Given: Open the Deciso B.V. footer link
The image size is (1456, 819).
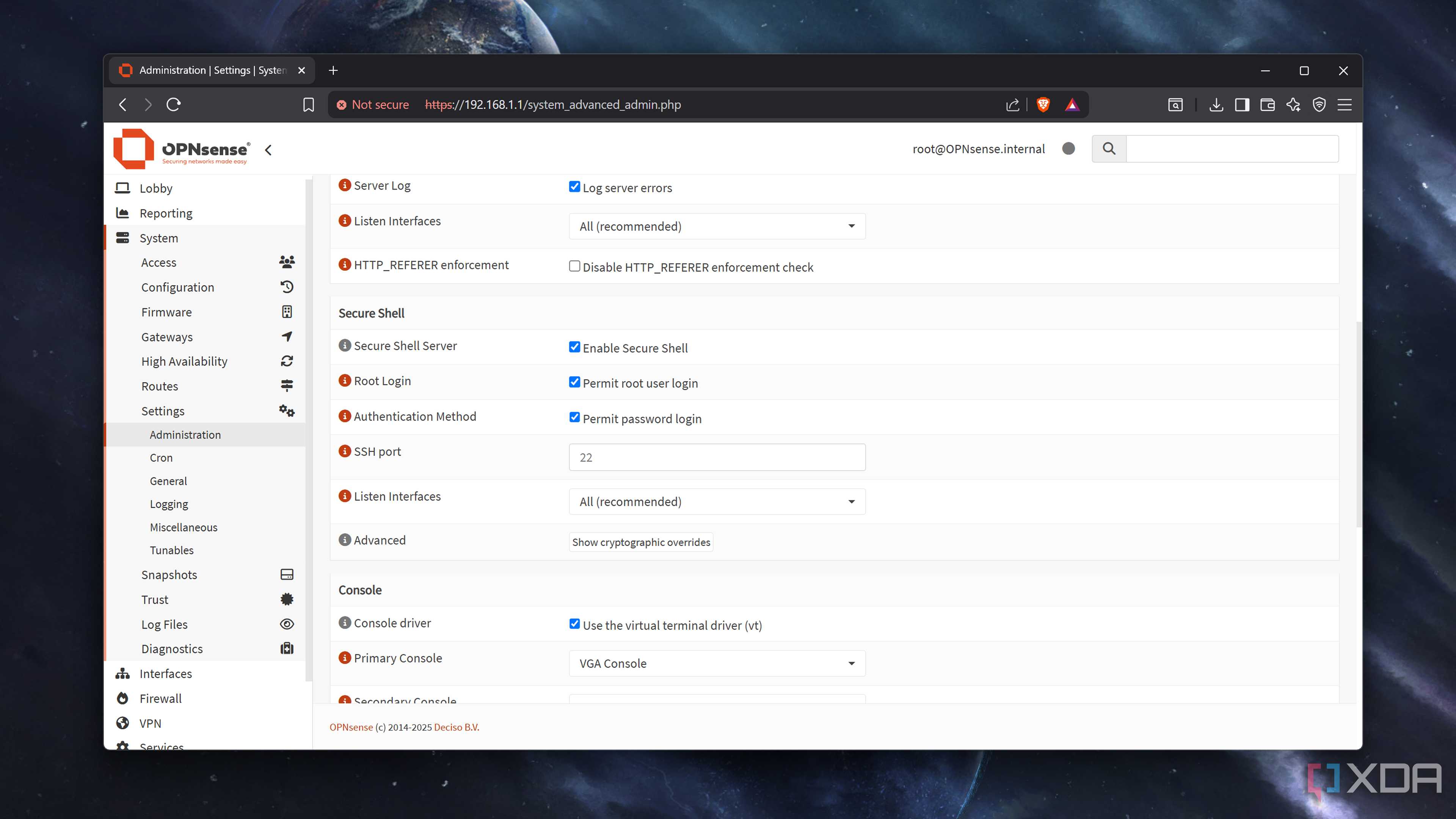Looking at the screenshot, I should click(x=456, y=728).
